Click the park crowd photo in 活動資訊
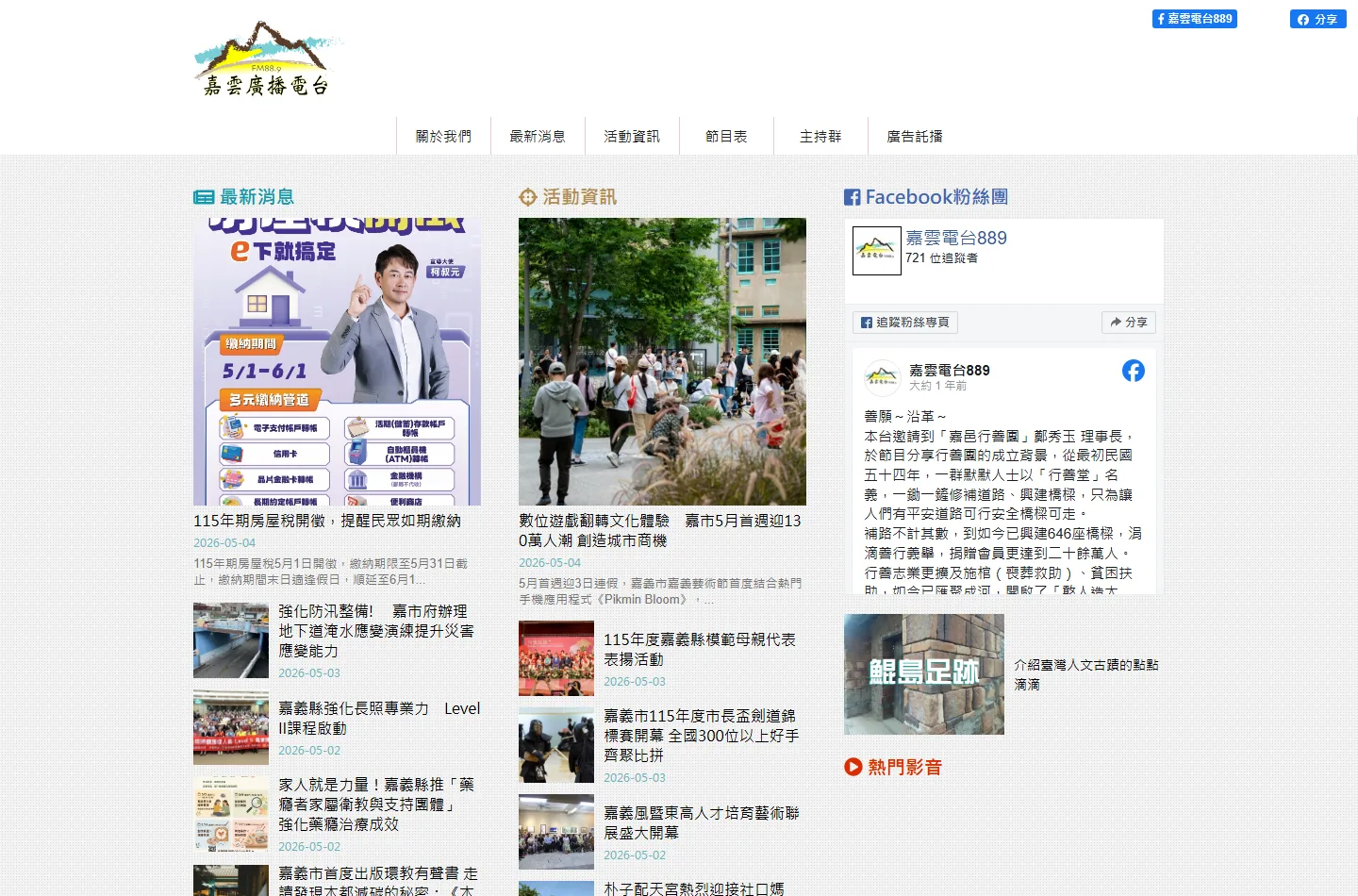 tap(662, 362)
